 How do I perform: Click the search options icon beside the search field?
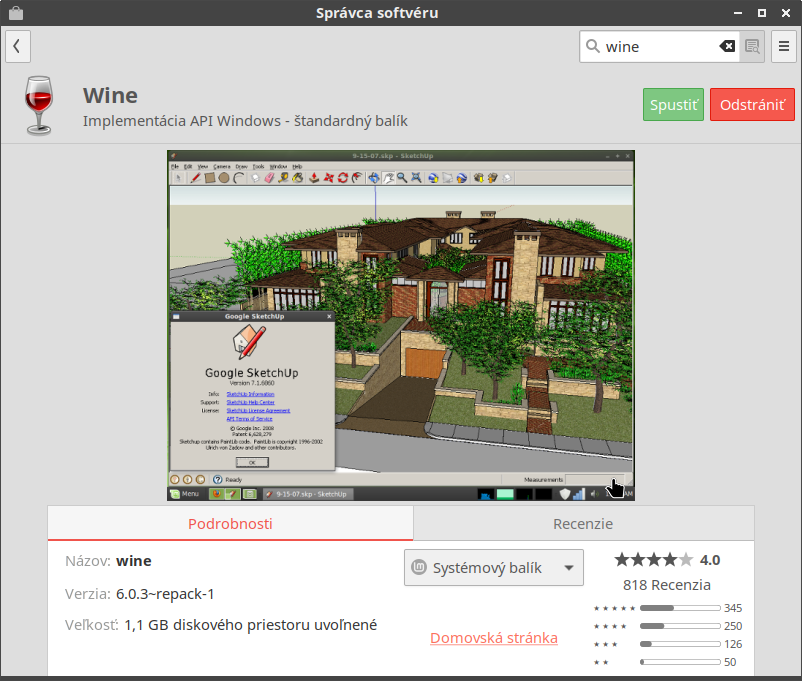[752, 46]
